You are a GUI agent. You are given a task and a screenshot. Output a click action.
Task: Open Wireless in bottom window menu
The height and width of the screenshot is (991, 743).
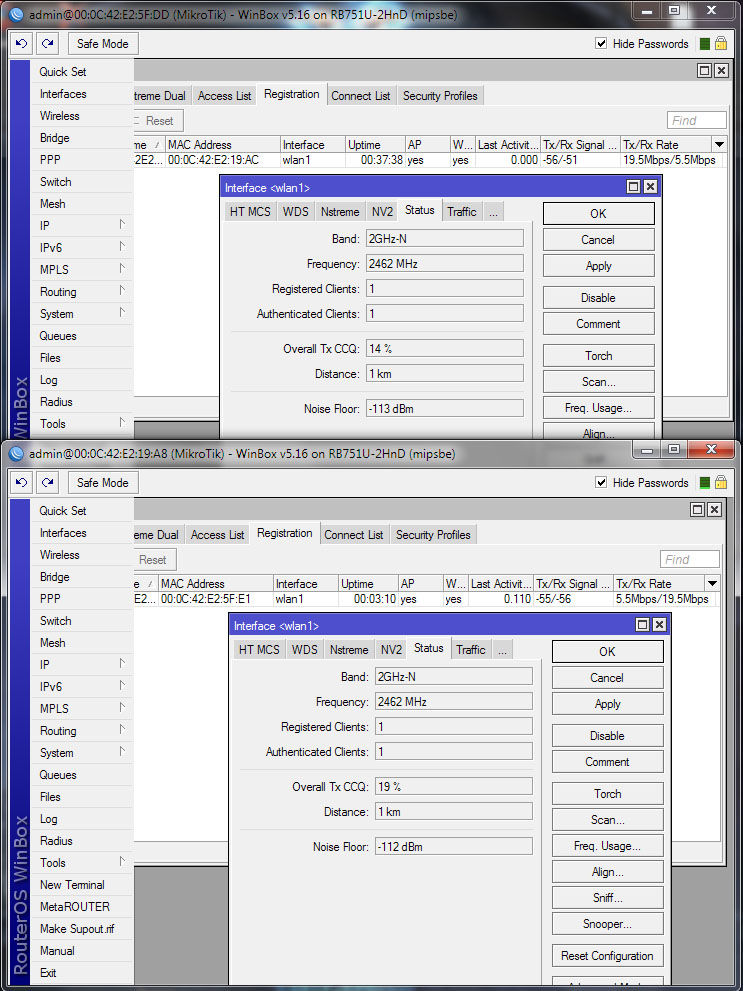pos(82,555)
